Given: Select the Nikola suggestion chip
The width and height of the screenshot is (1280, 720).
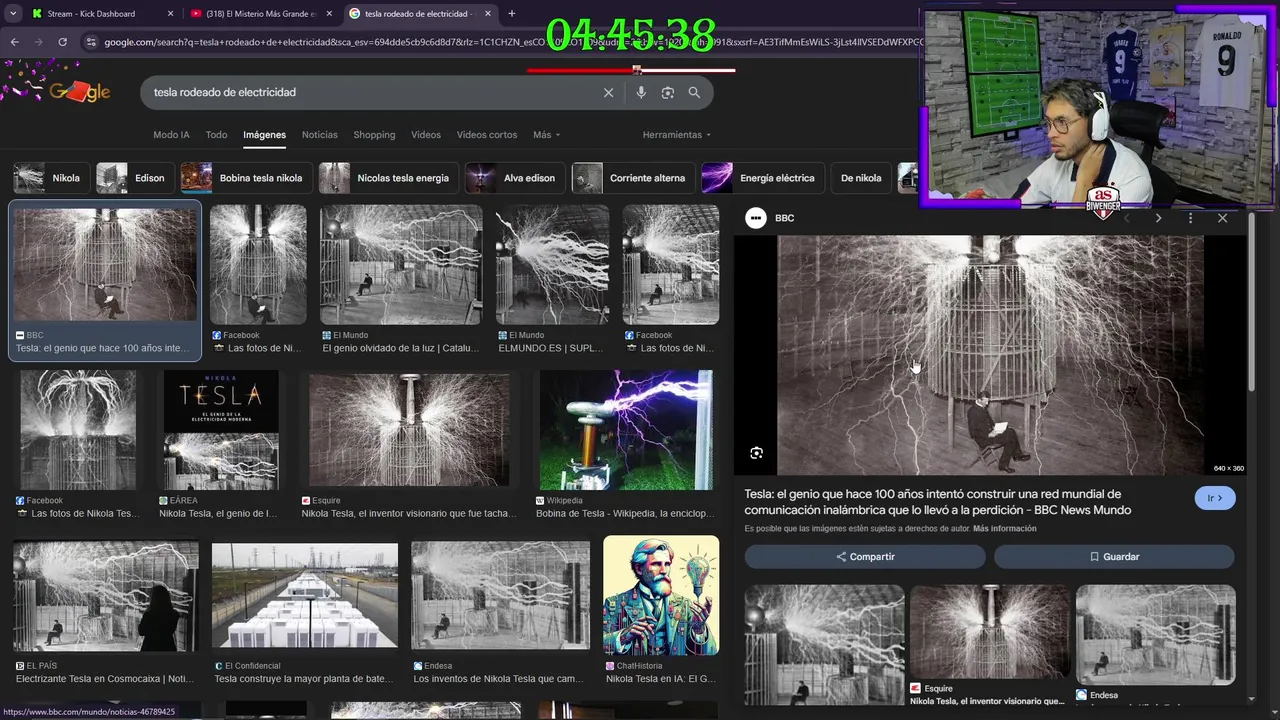Looking at the screenshot, I should [49, 178].
